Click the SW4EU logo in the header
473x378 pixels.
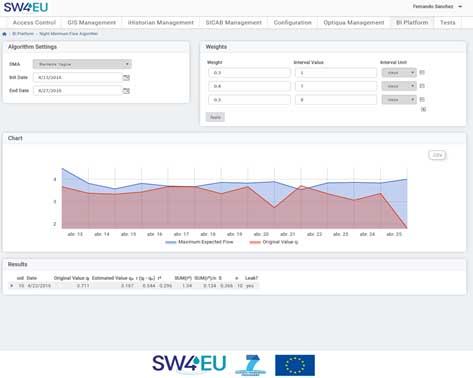26,7
